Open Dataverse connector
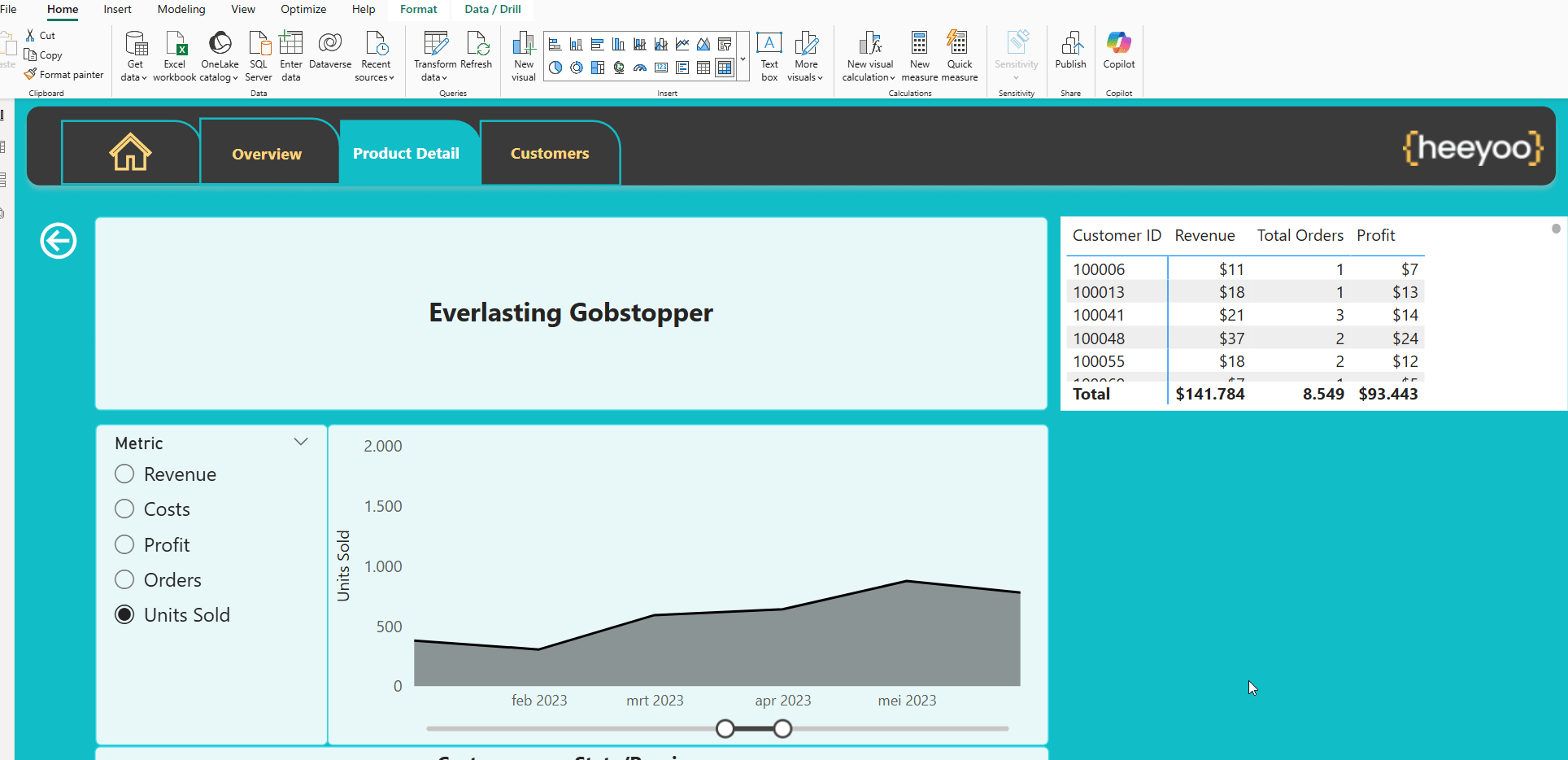The width and height of the screenshot is (1568, 760). coord(330,50)
